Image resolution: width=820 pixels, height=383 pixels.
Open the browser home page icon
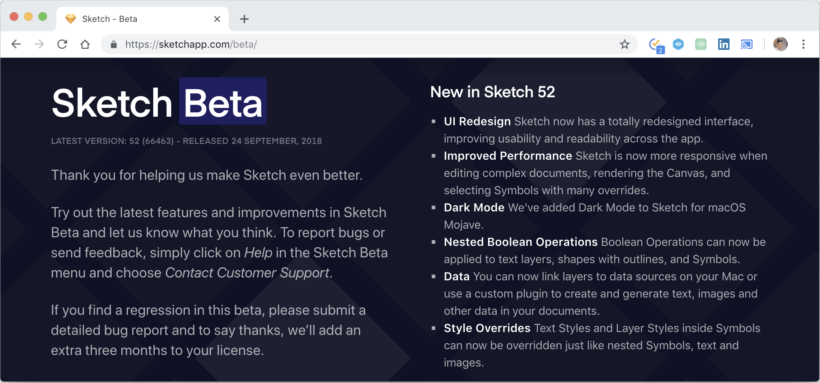[85, 44]
